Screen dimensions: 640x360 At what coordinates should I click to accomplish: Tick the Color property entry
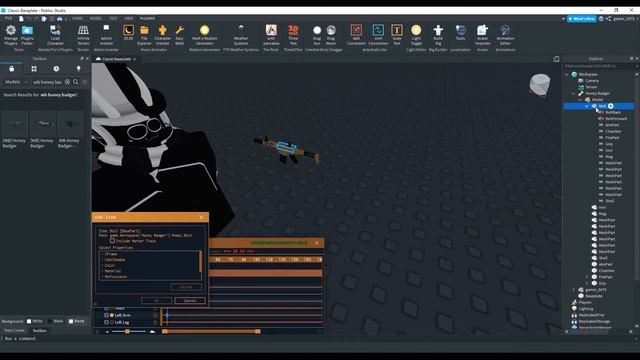click(x=109, y=265)
